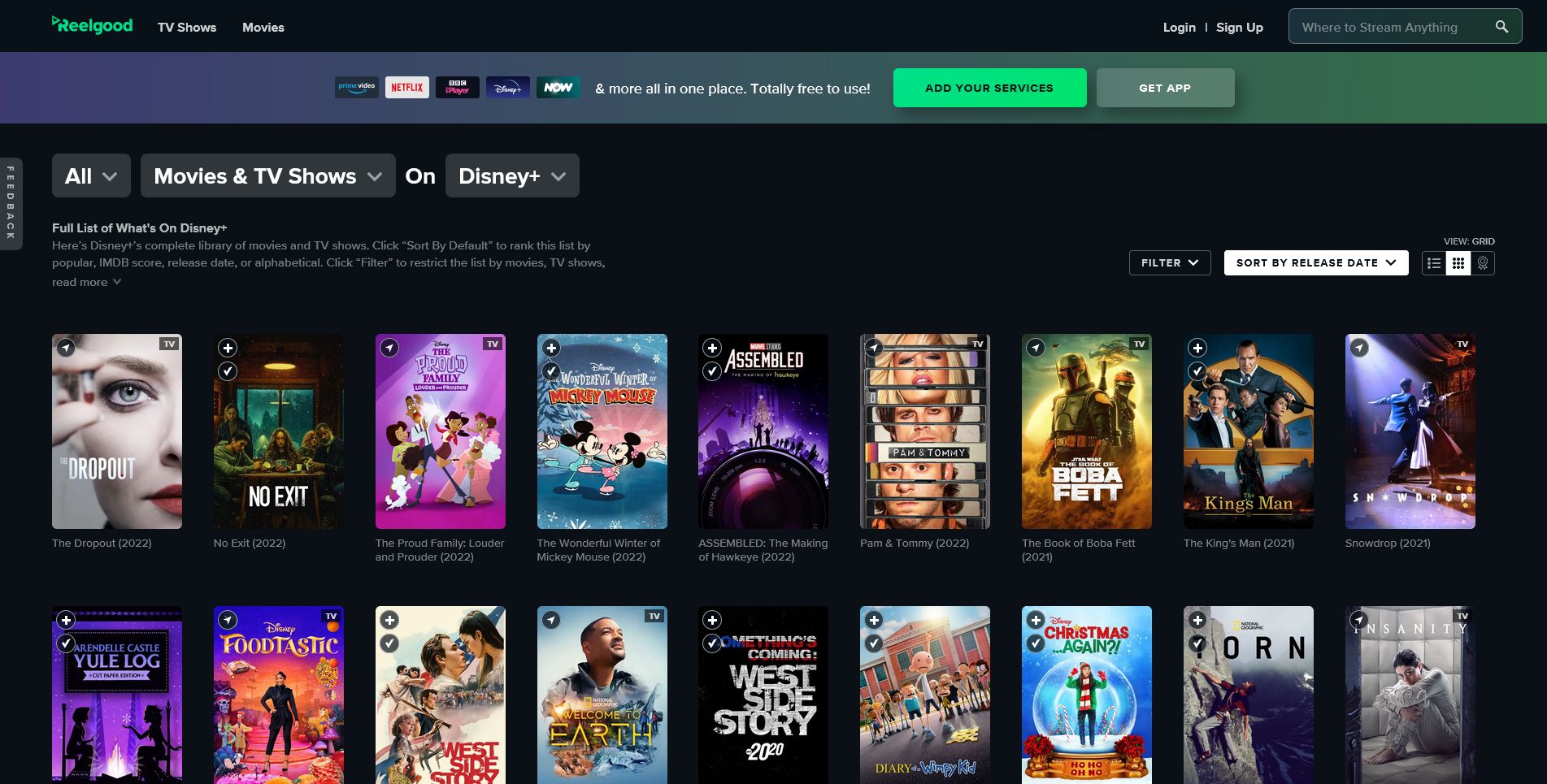The image size is (1547, 784).
Task: Open the Disney+ service dropdown
Action: [511, 175]
